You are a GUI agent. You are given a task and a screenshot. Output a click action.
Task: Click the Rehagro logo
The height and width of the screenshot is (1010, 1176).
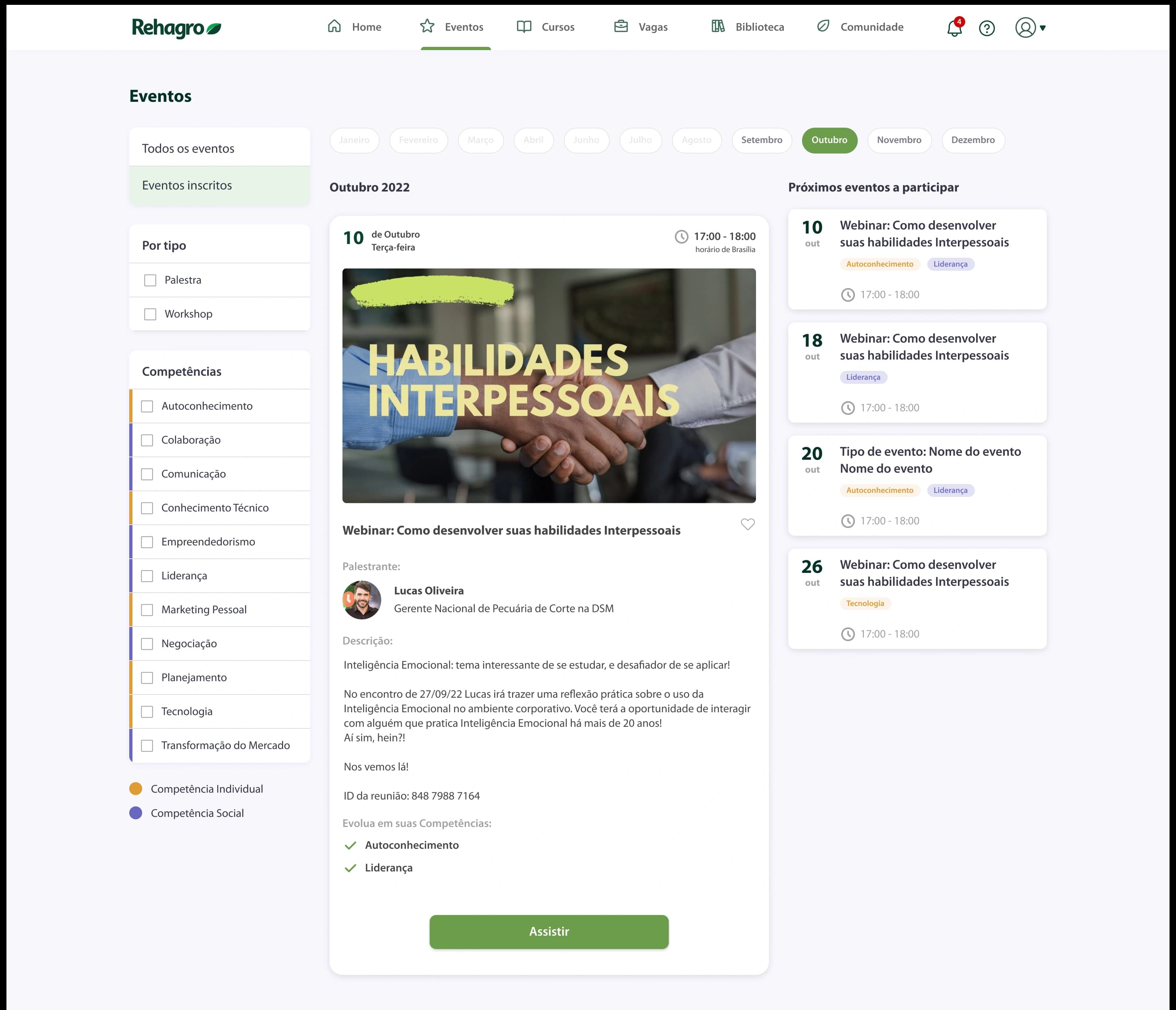pyautogui.click(x=176, y=27)
